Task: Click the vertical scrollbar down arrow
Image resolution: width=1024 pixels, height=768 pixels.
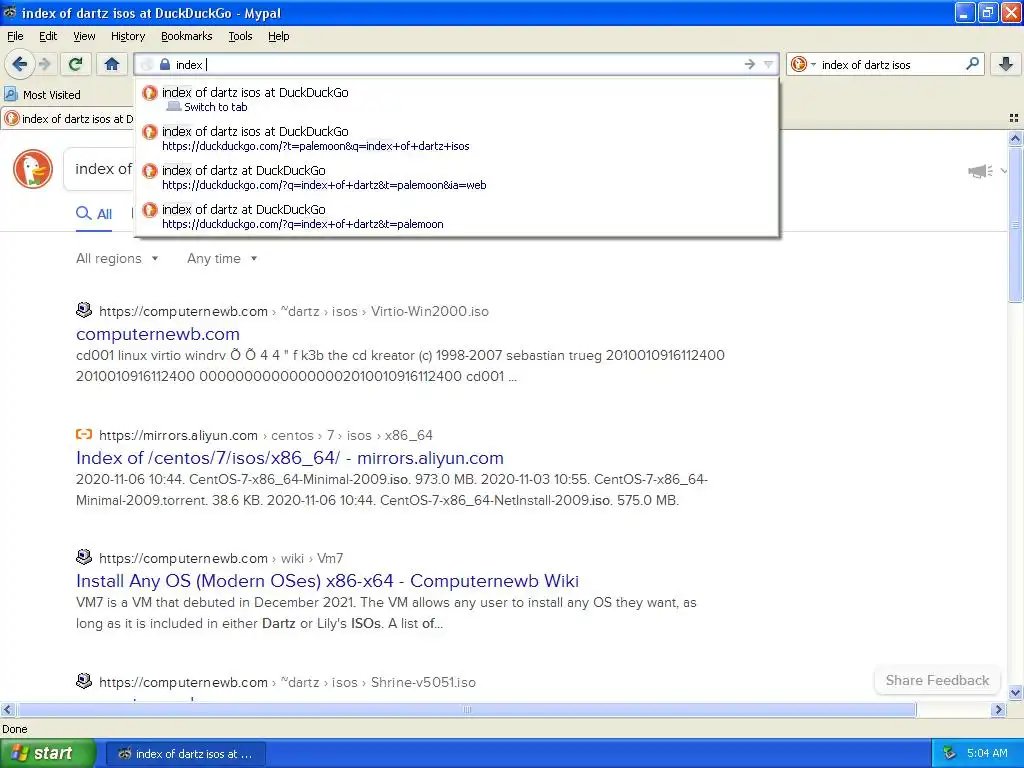Action: tap(1015, 692)
